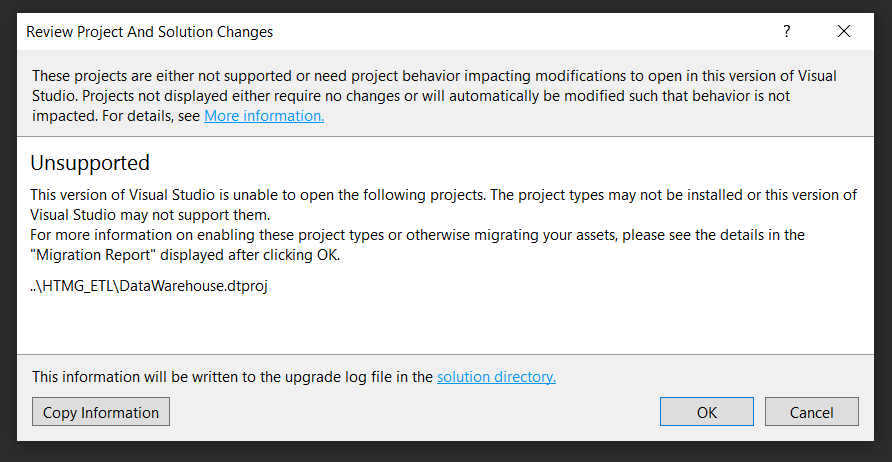
Task: Open the More information link
Action: (264, 116)
